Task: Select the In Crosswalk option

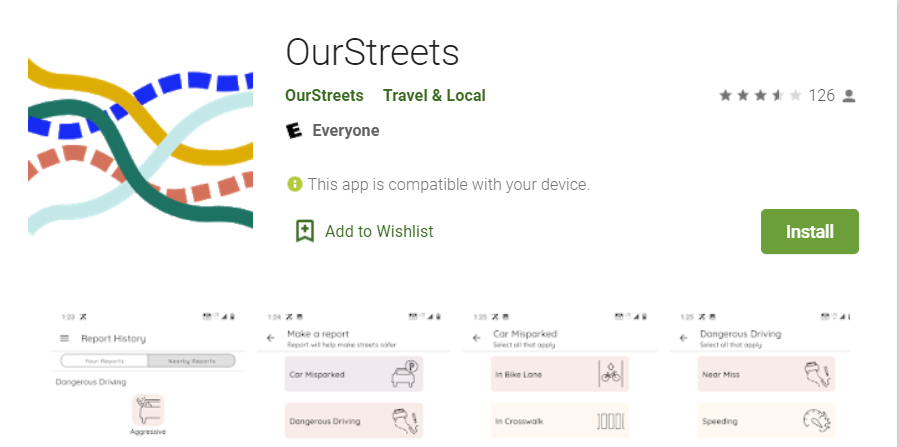Action: tap(560, 421)
